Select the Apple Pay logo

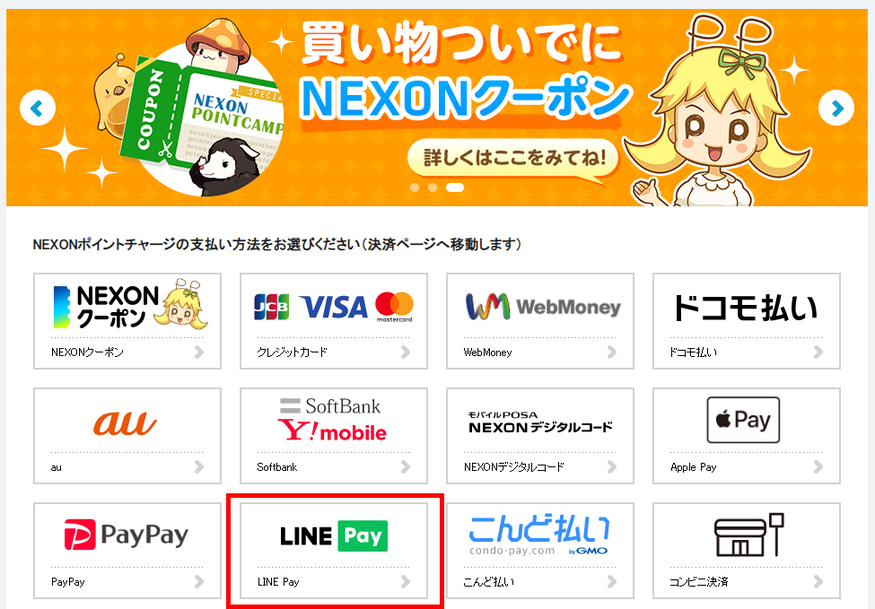point(743,420)
